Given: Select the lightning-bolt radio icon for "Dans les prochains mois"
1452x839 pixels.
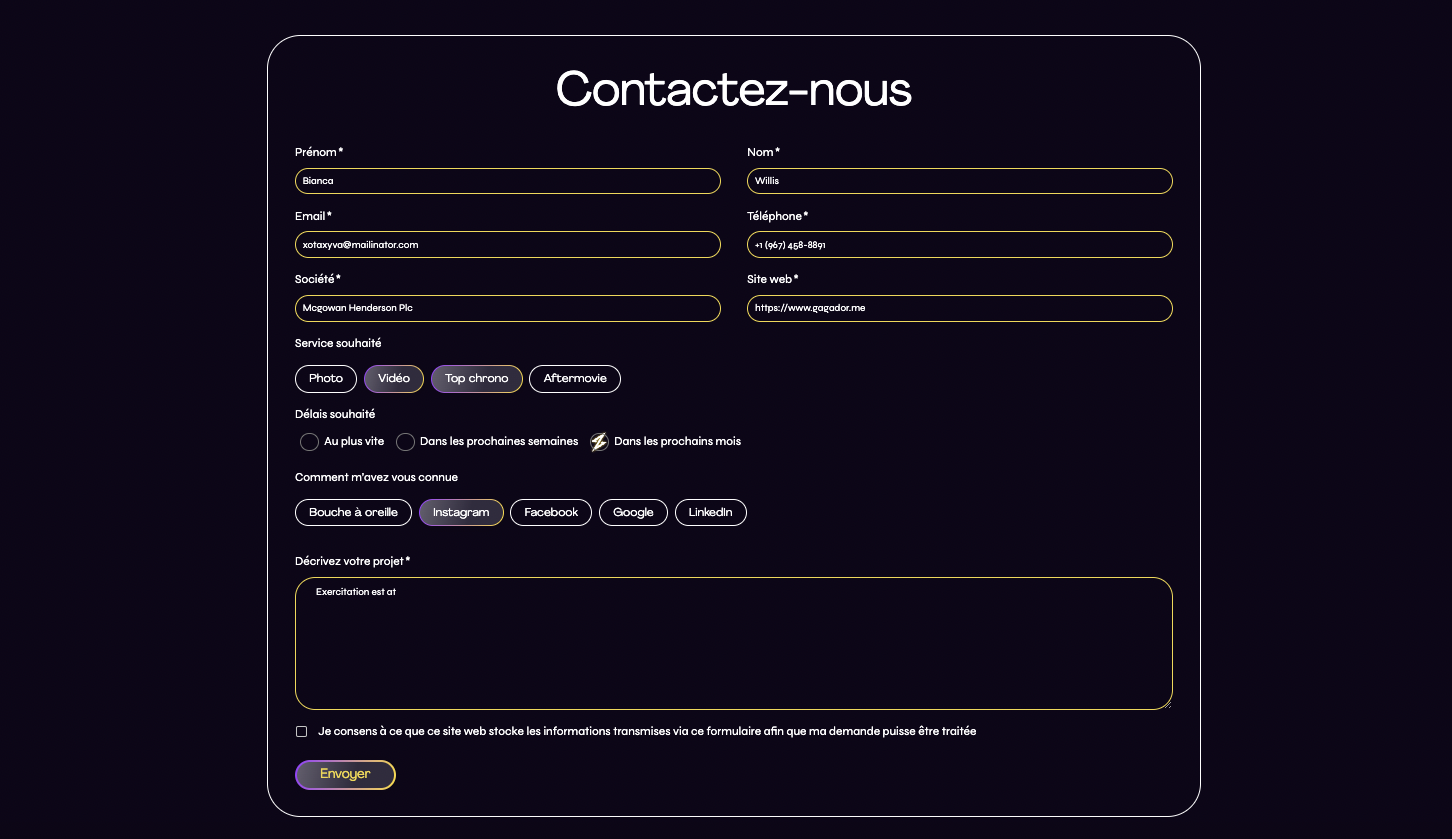Looking at the screenshot, I should tap(599, 442).
